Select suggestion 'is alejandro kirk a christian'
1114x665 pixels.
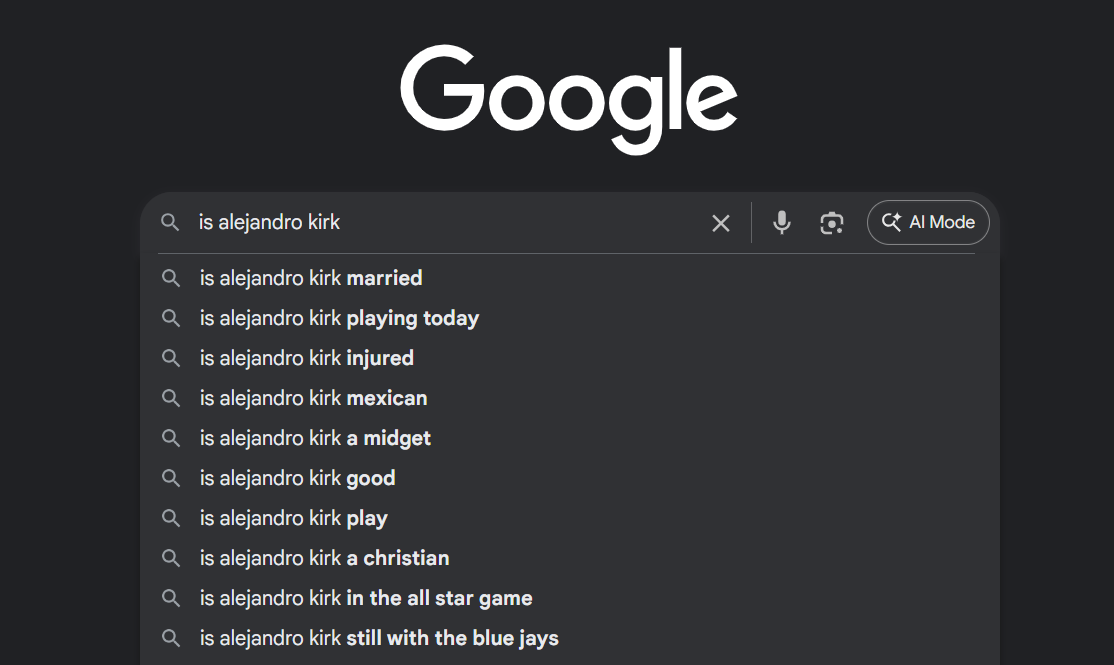point(570,558)
